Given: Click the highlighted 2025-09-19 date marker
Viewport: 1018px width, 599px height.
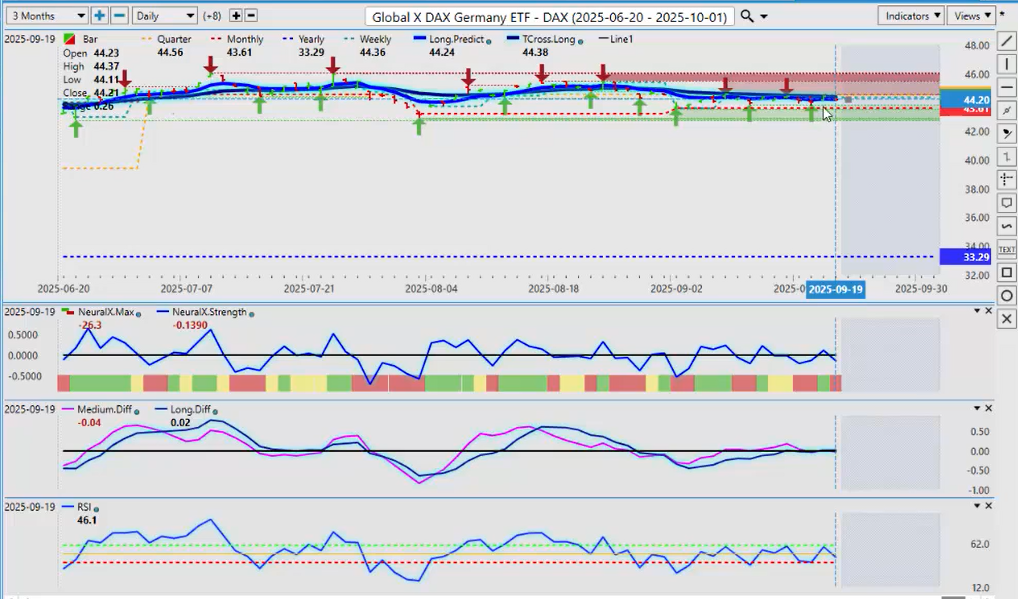Looking at the screenshot, I should (836, 289).
